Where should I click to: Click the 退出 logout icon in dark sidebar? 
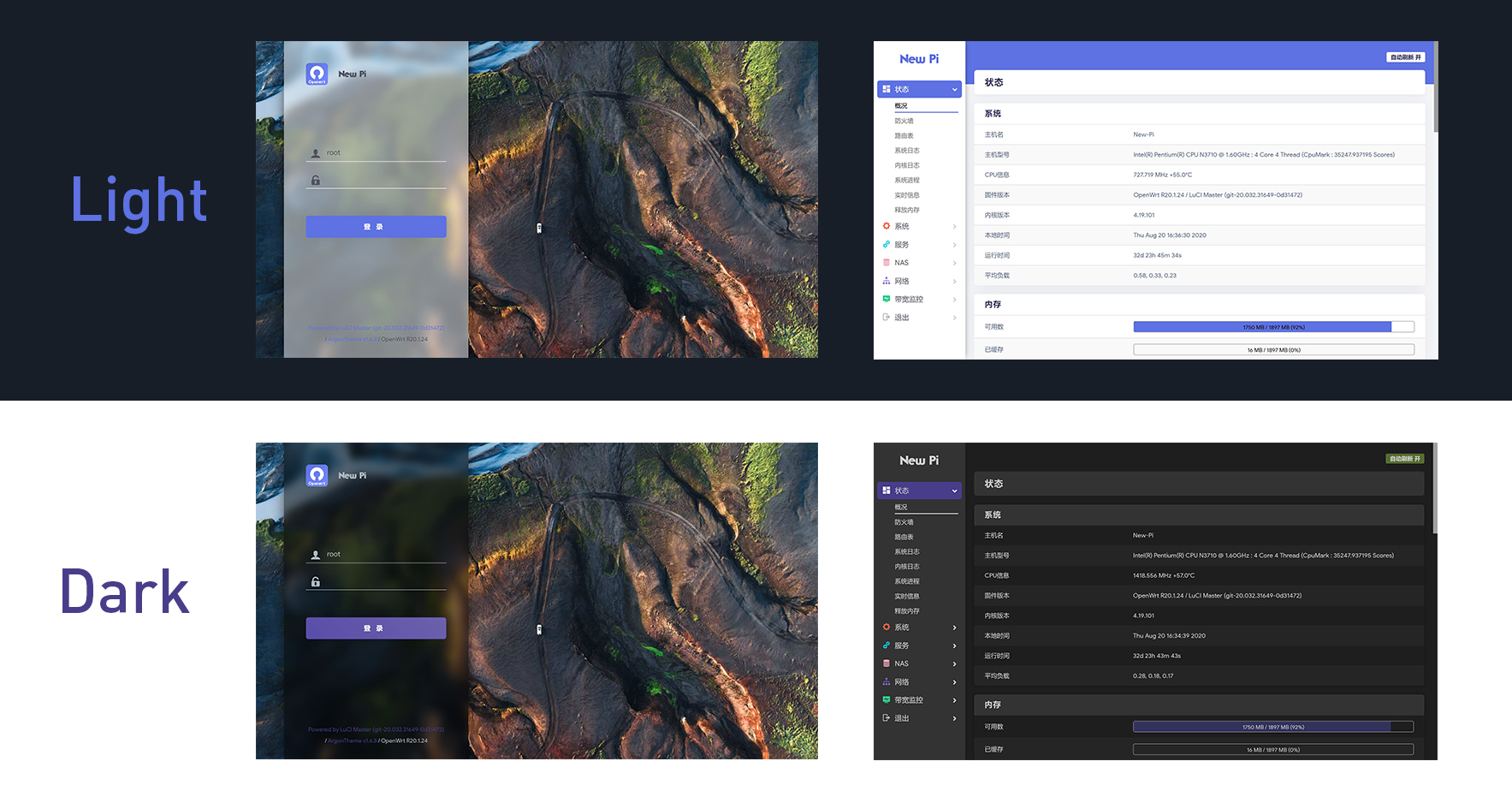click(886, 718)
